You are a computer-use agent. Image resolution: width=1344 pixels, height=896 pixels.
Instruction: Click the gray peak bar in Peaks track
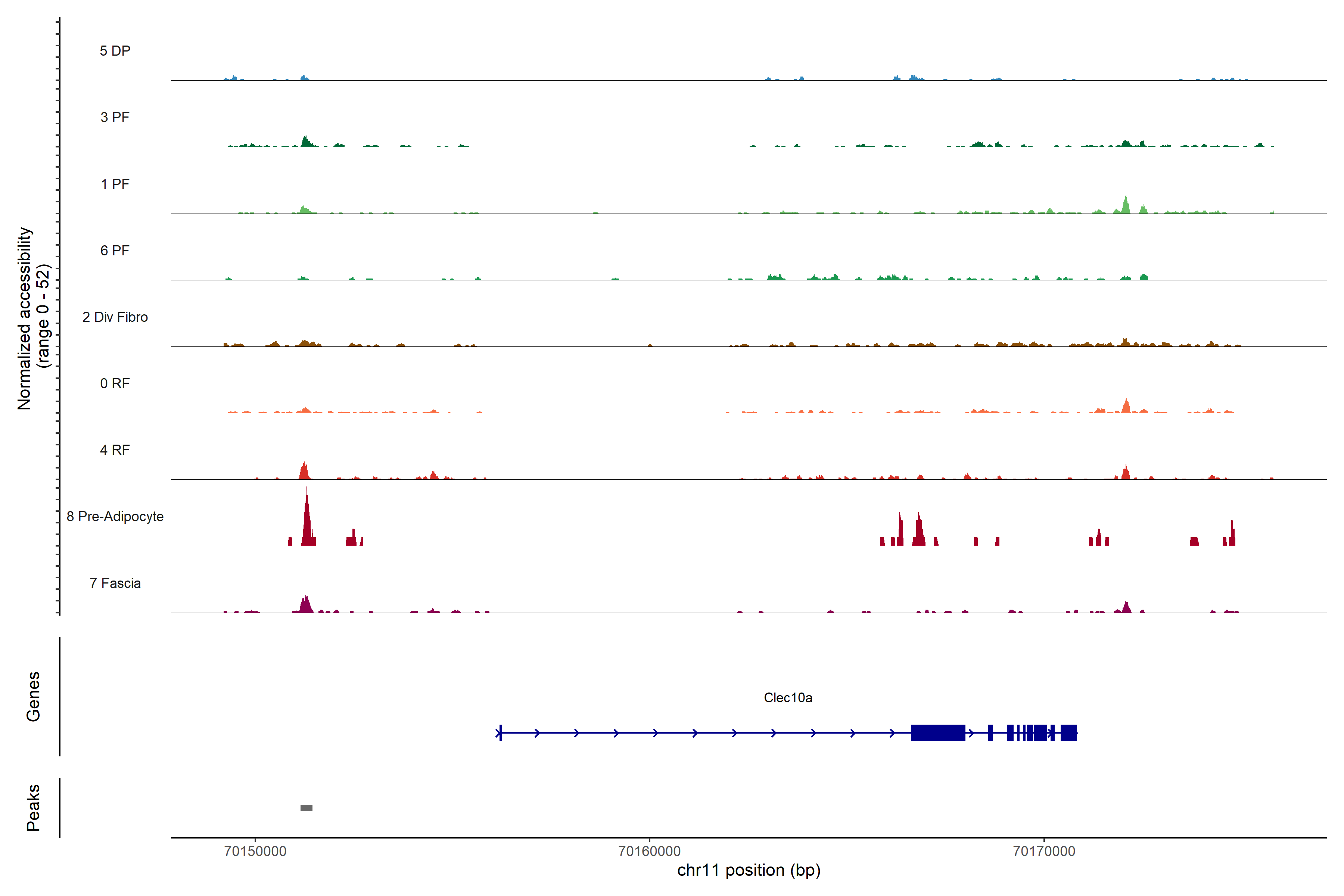coord(306,808)
